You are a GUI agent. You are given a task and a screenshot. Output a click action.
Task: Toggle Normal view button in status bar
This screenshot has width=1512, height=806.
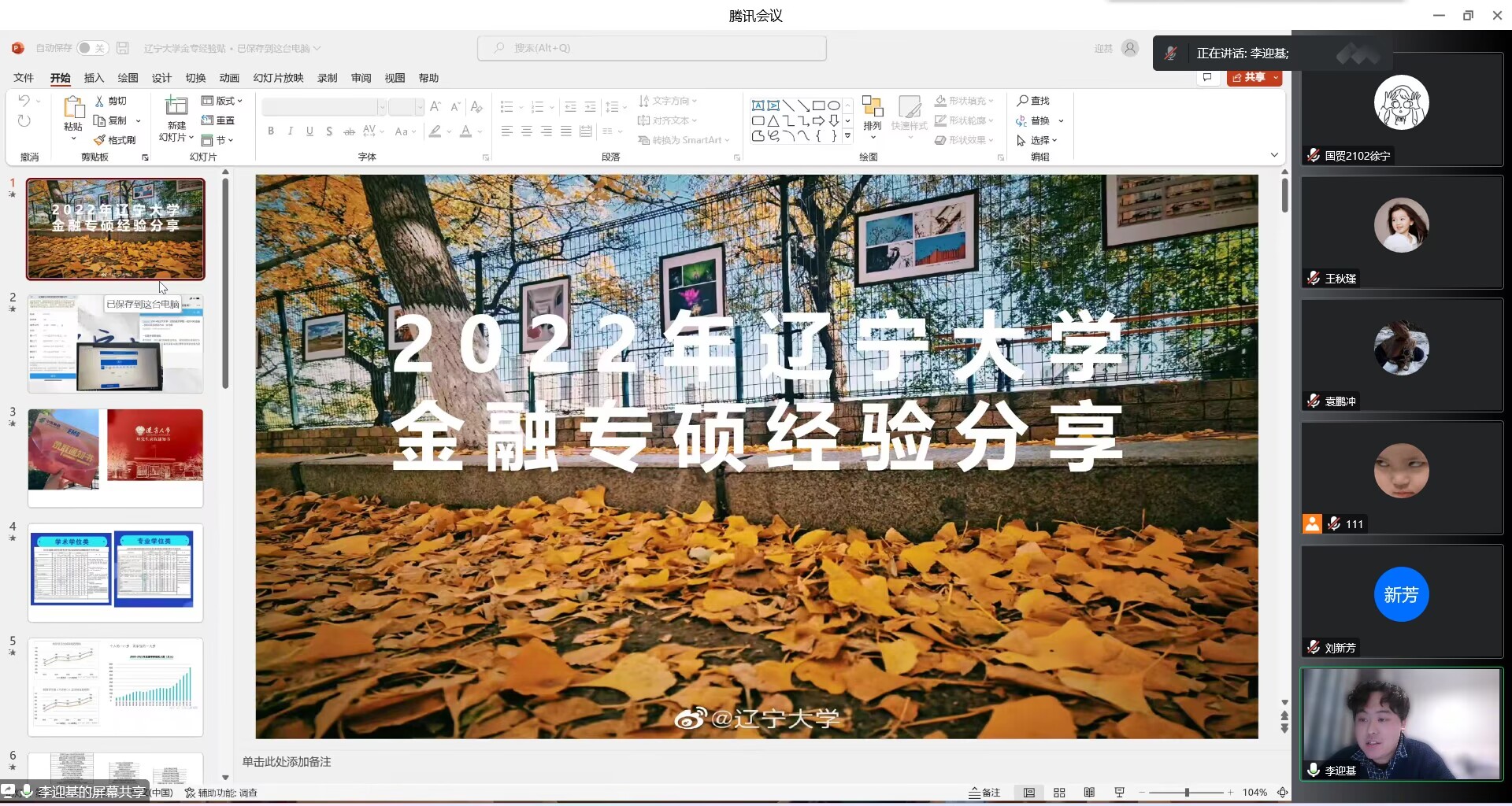1029,793
